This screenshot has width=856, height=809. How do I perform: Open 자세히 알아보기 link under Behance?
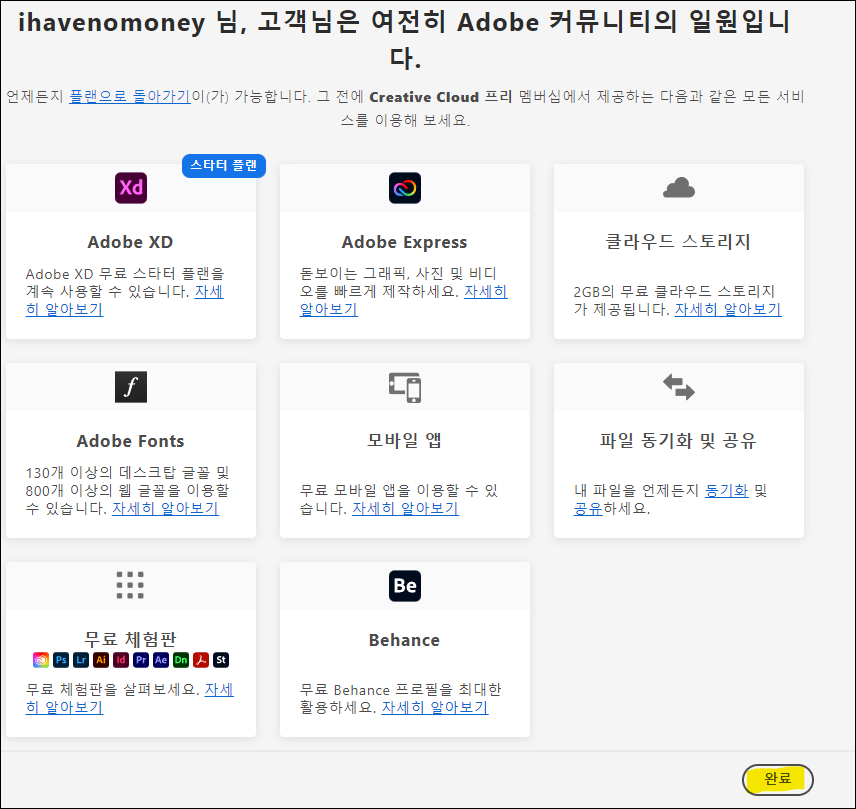434,707
